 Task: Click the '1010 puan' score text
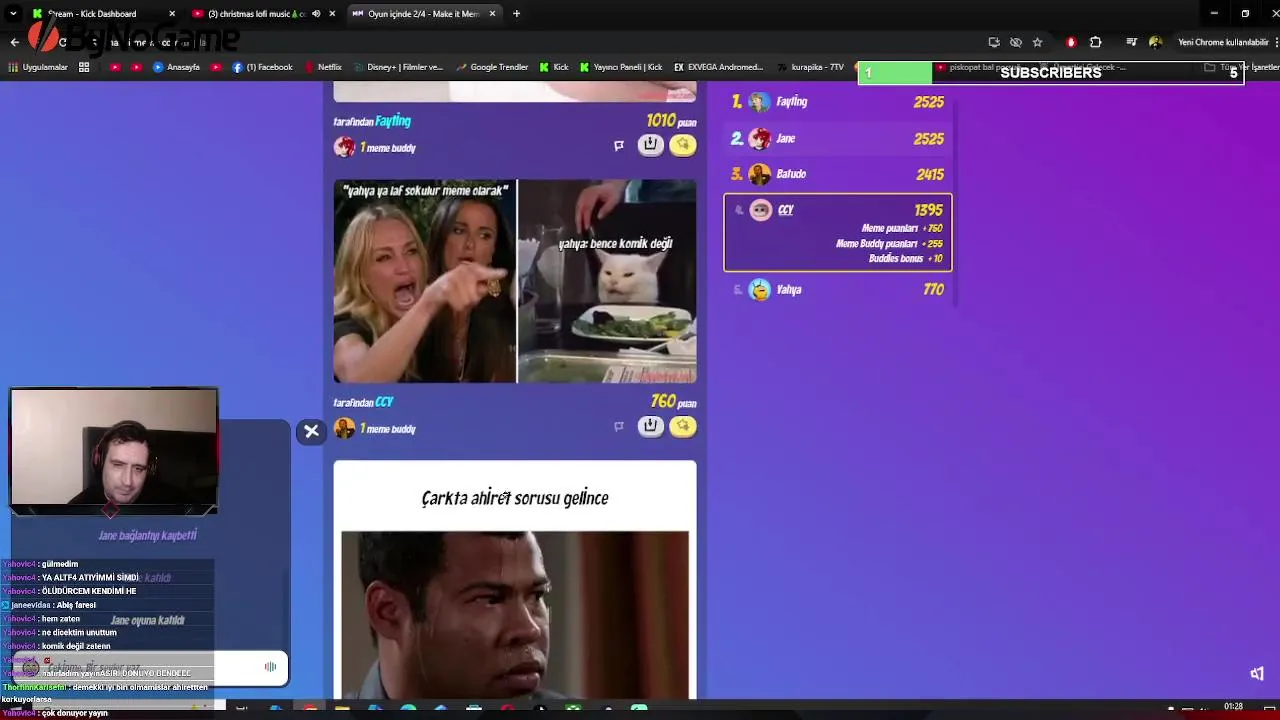coord(671,121)
